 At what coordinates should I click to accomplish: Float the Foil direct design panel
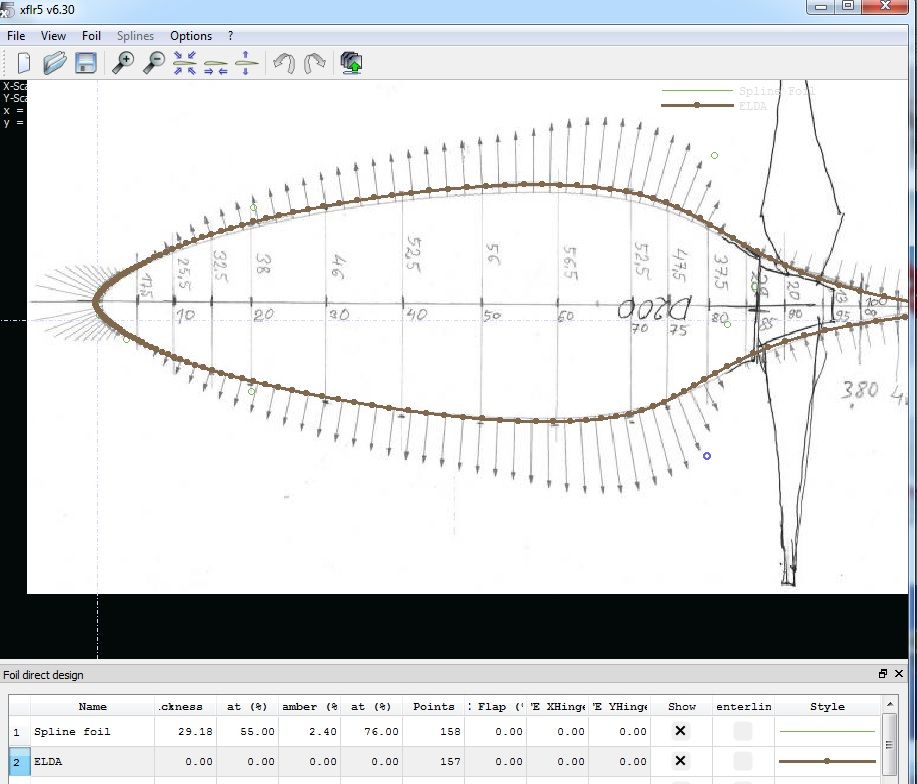(883, 675)
